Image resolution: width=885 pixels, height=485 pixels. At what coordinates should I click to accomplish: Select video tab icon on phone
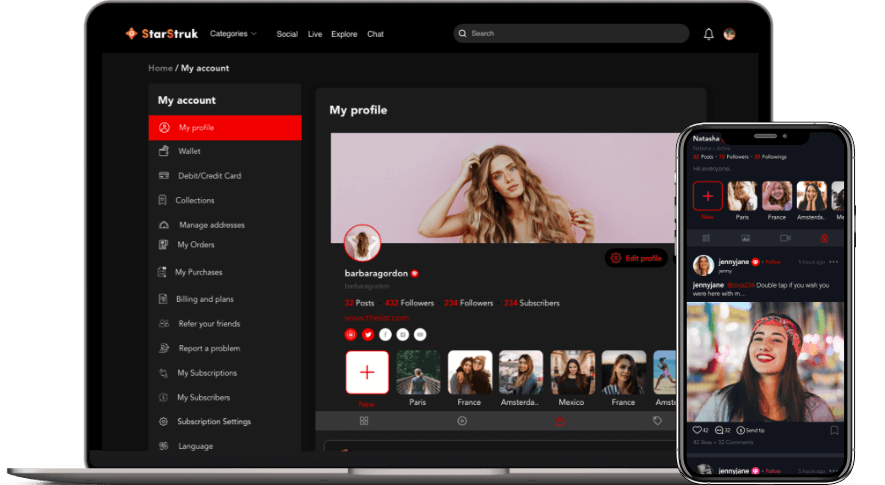785,238
